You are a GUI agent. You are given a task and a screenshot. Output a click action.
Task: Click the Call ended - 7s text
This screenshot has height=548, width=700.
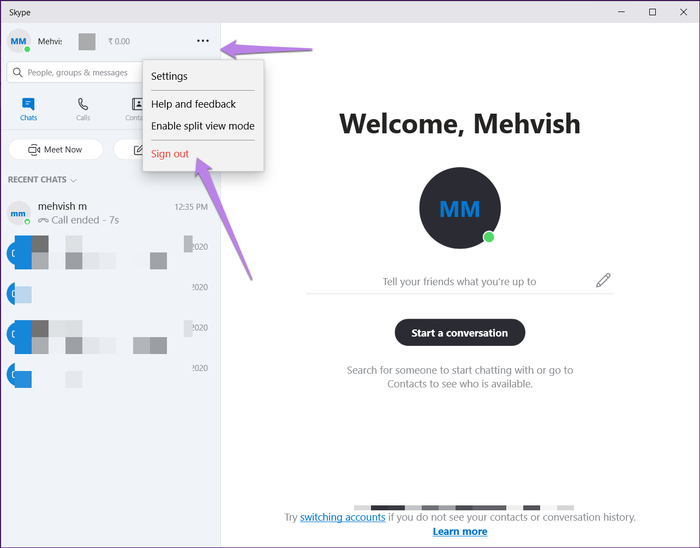coord(85,220)
